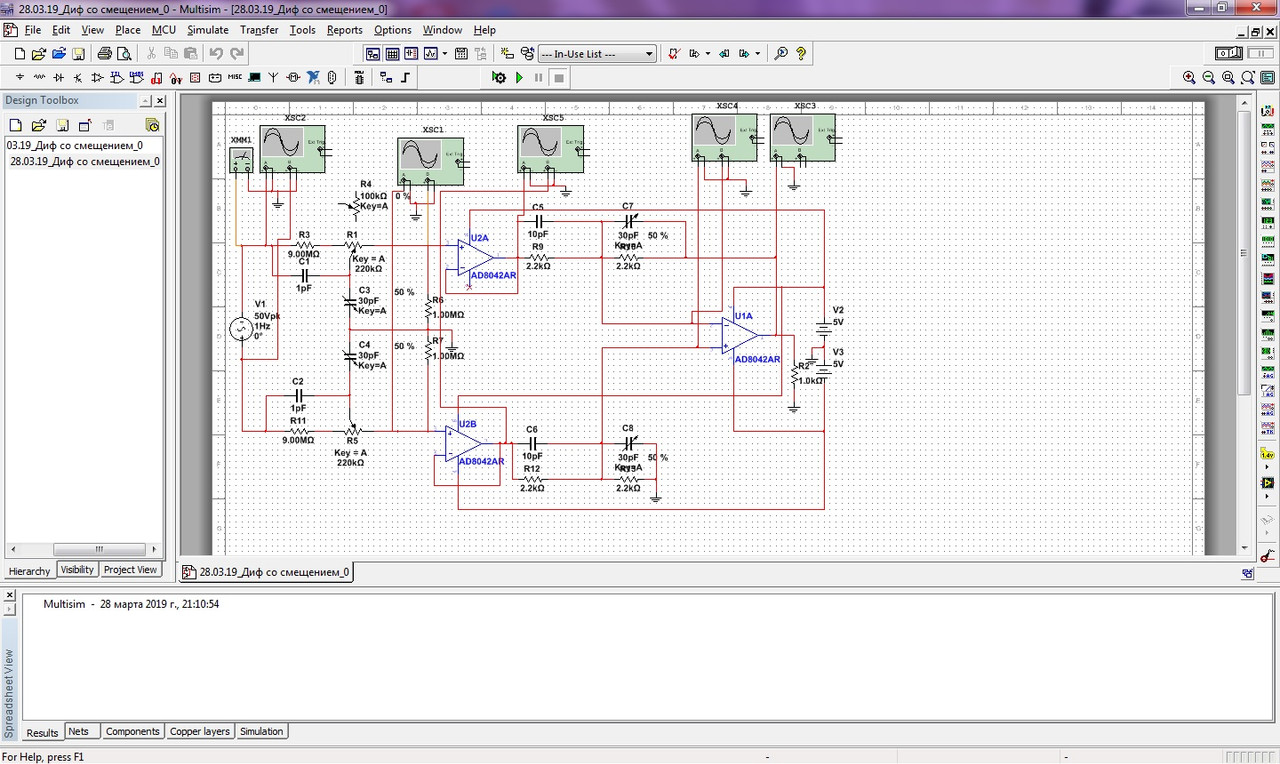
Task: Expand the Grapher icon dropdown arrow
Action: pos(445,54)
